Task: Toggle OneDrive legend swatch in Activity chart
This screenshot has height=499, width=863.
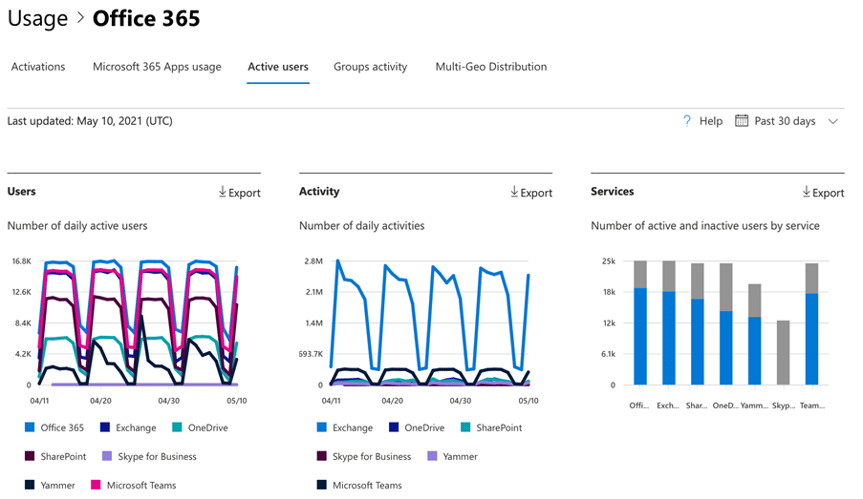Action: click(x=394, y=427)
